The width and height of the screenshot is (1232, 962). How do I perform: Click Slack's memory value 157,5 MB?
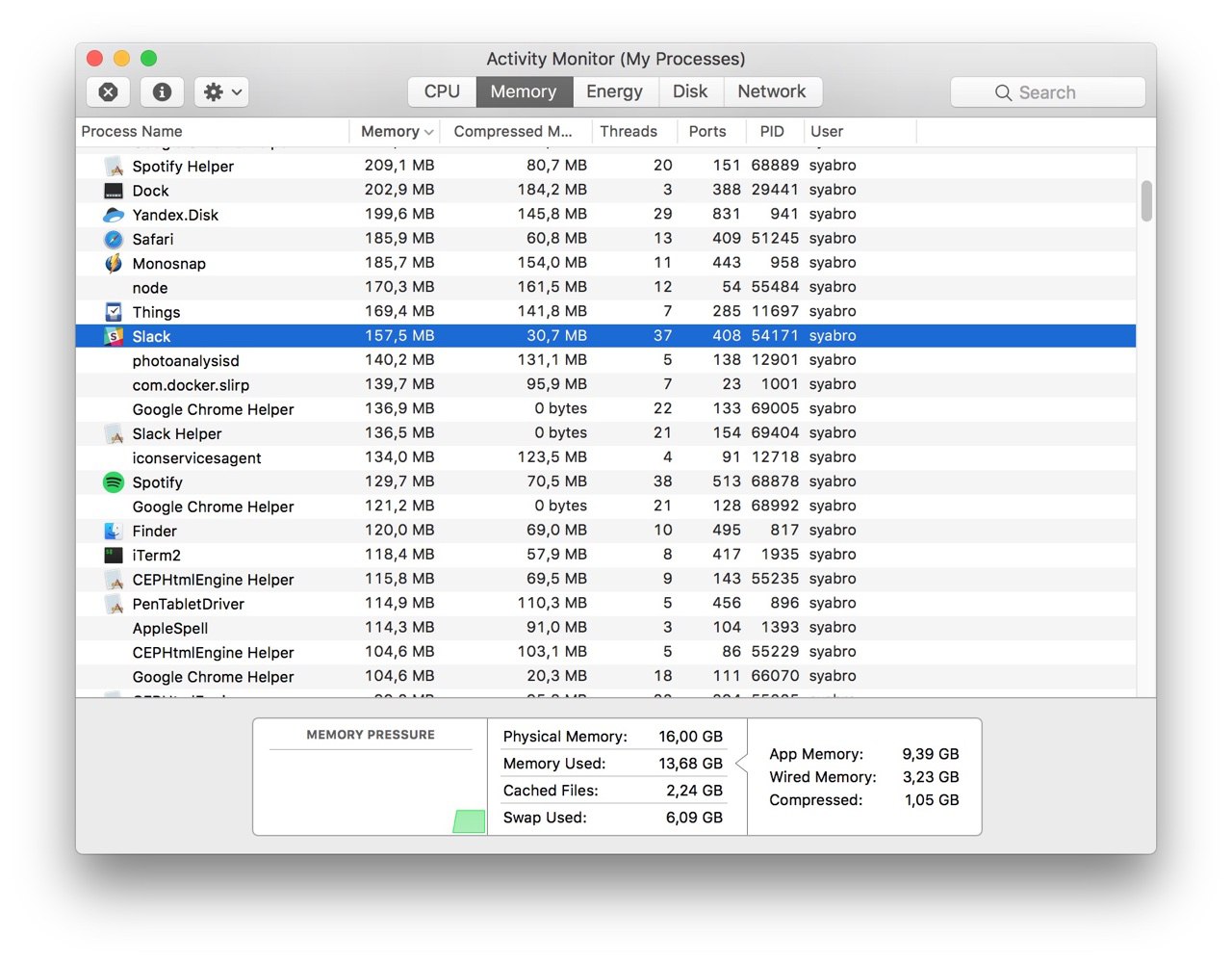tap(399, 335)
